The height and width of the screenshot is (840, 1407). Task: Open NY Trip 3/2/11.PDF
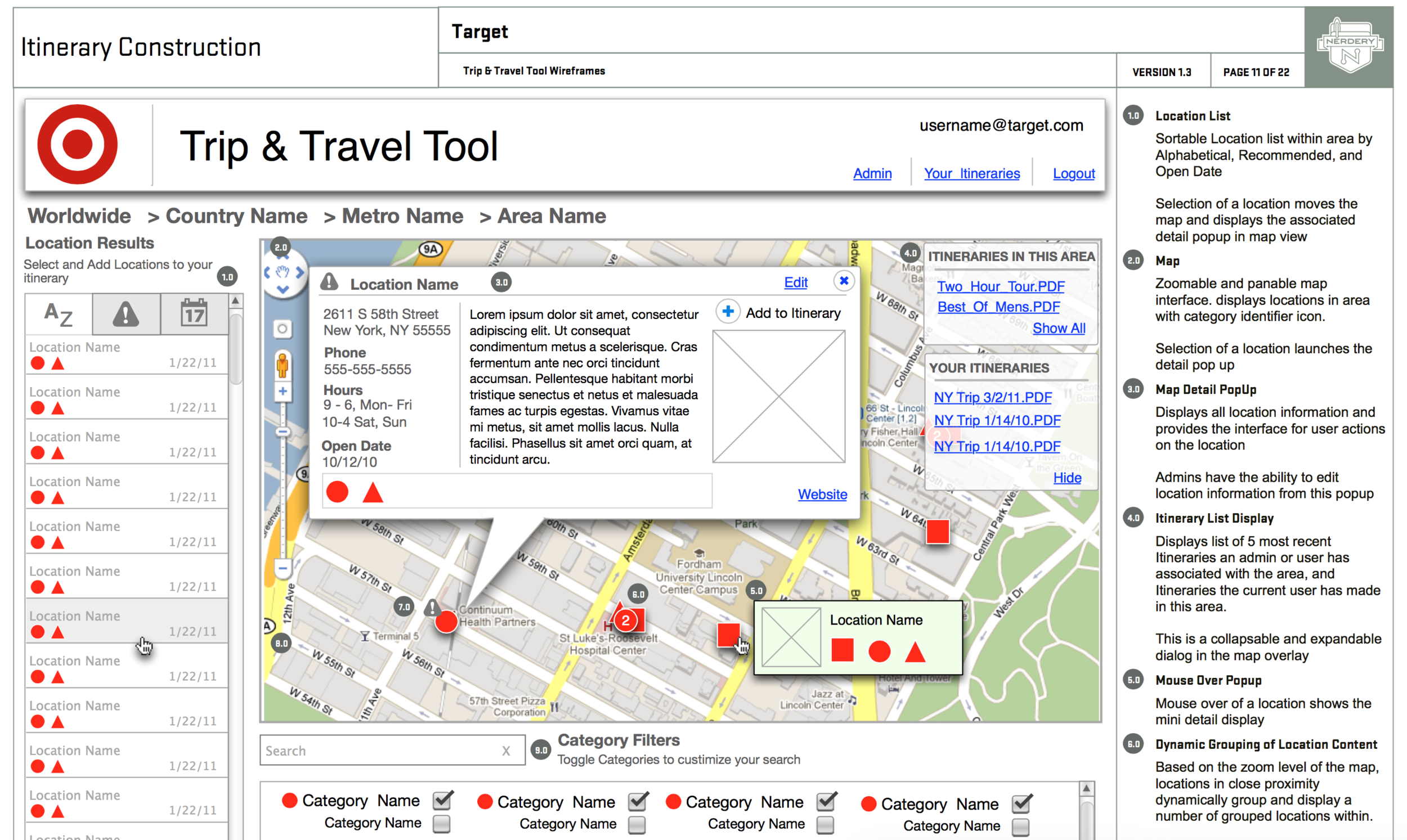[x=993, y=397]
